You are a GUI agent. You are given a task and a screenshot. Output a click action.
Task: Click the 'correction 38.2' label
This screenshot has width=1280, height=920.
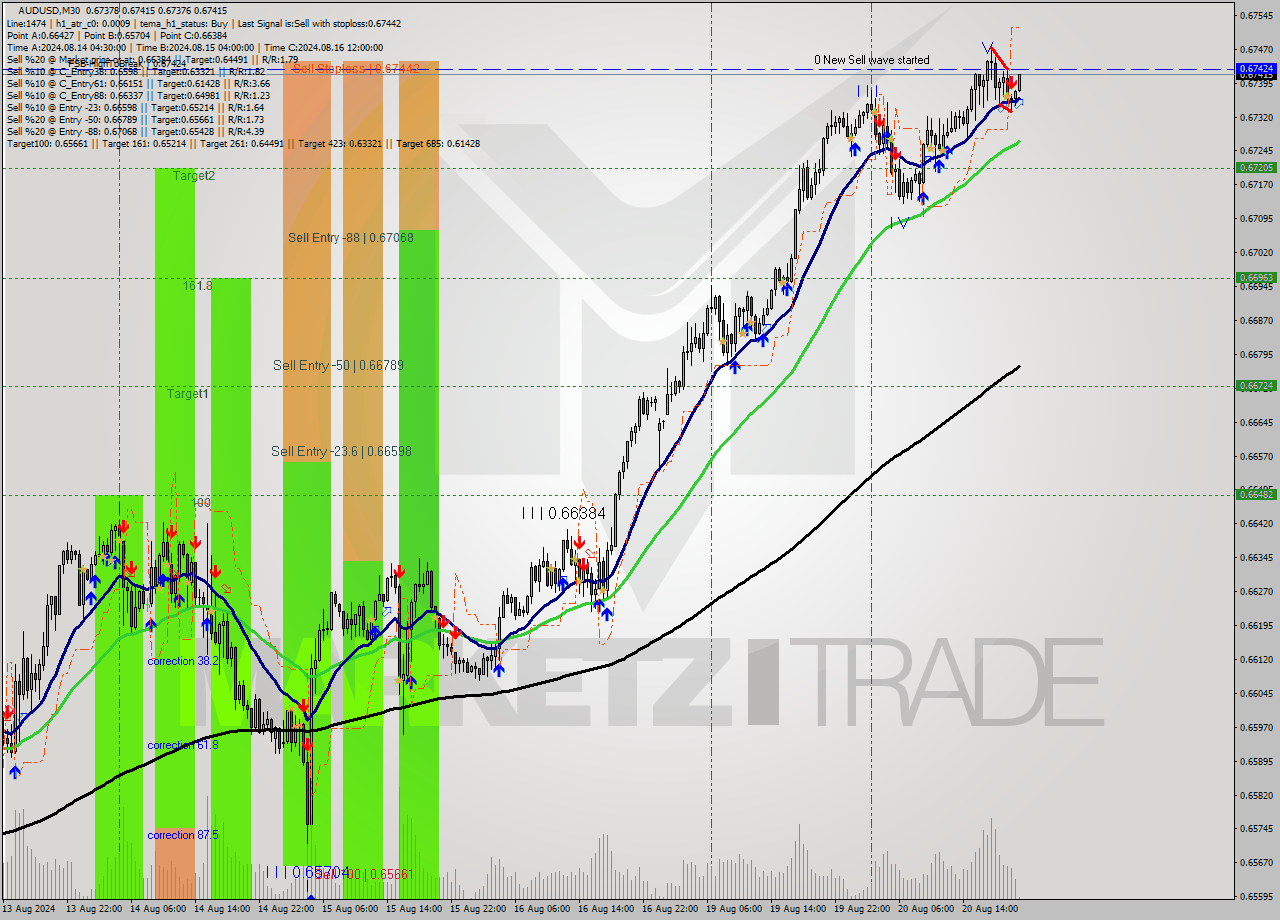tap(183, 662)
